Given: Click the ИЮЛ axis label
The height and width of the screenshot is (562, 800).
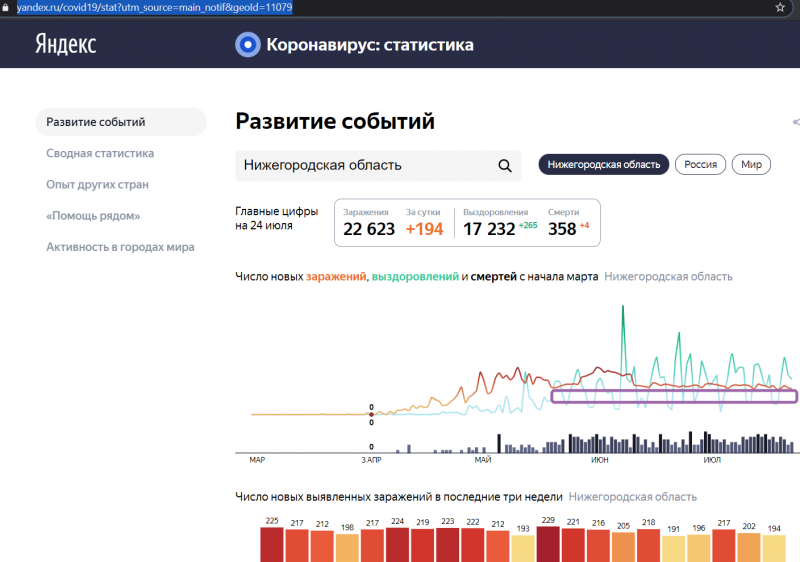Looking at the screenshot, I should pyautogui.click(x=712, y=460).
